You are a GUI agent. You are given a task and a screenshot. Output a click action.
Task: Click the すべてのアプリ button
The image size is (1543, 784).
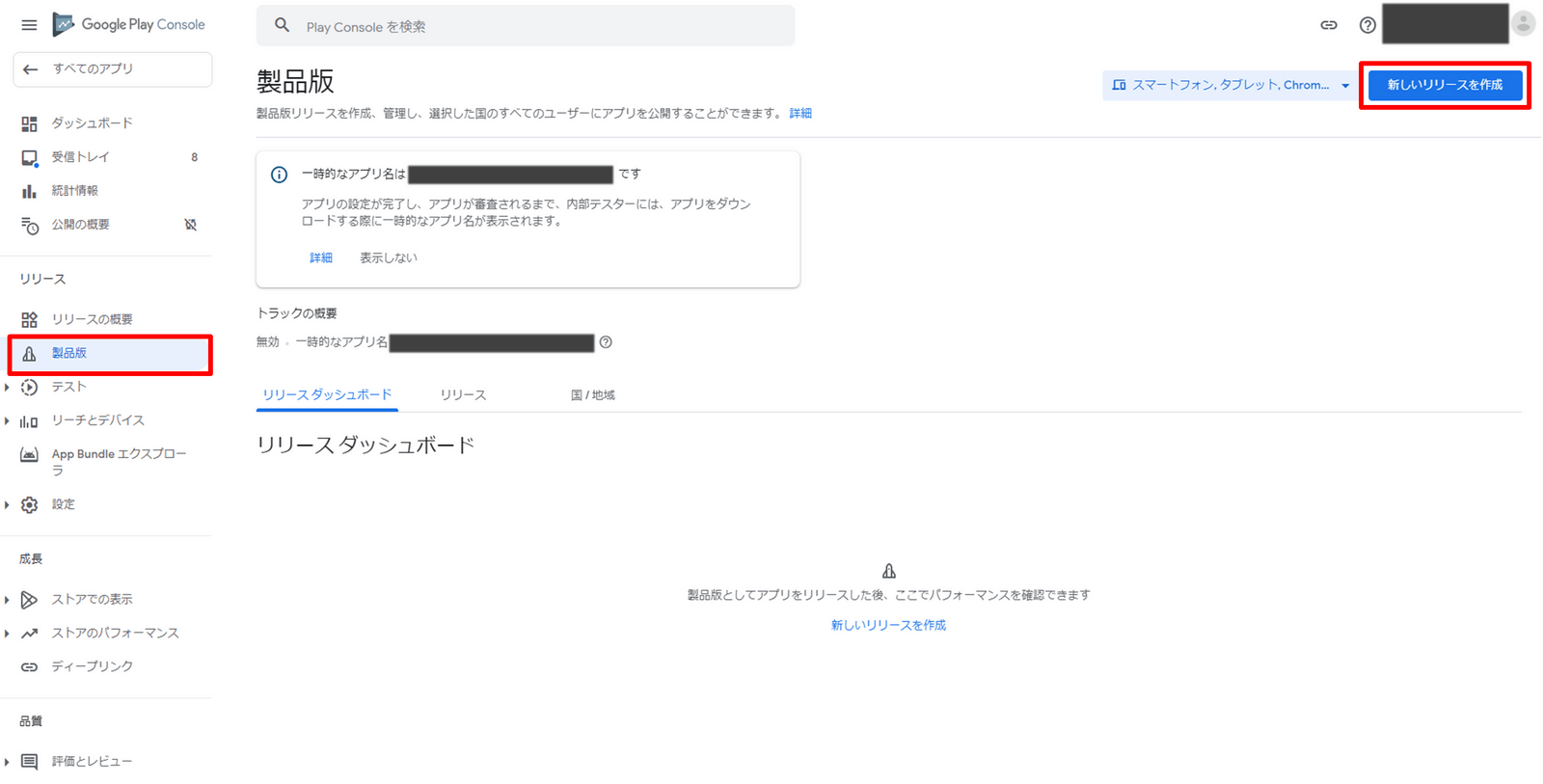coord(113,69)
